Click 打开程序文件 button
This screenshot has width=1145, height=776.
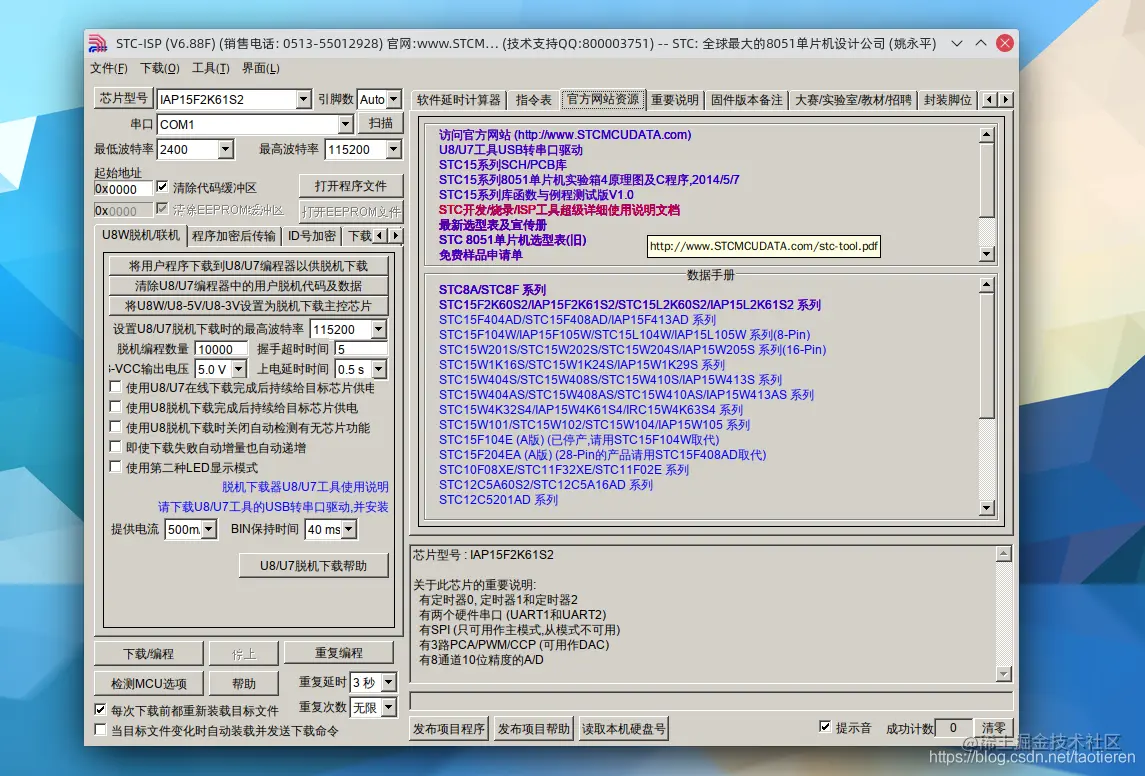click(351, 186)
